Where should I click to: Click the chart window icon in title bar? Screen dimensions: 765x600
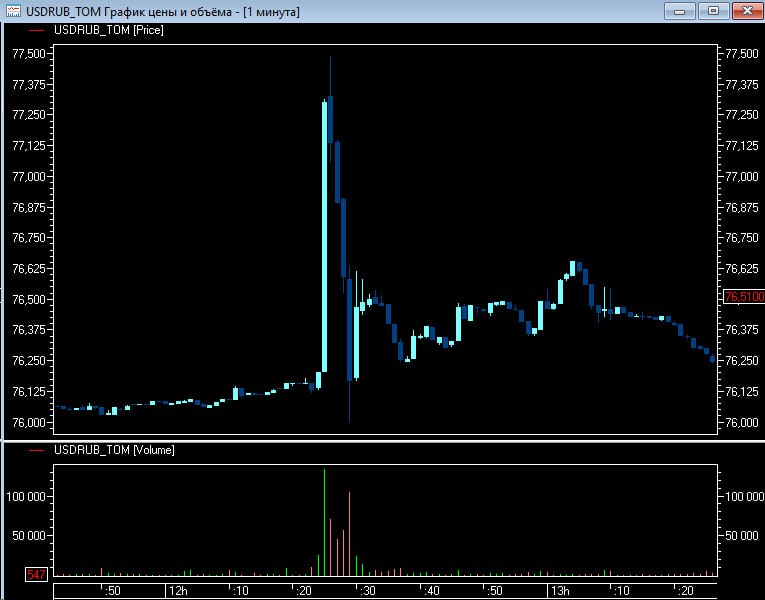[13, 11]
